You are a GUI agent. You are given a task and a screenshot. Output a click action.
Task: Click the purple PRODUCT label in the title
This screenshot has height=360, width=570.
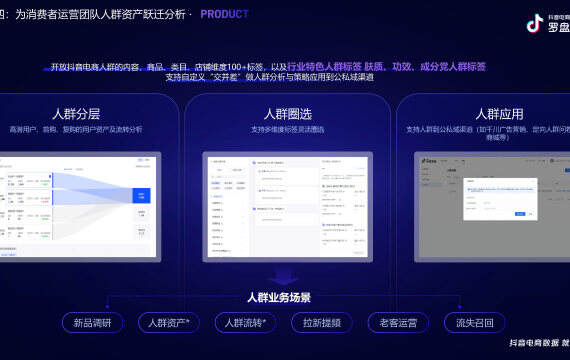(x=224, y=14)
